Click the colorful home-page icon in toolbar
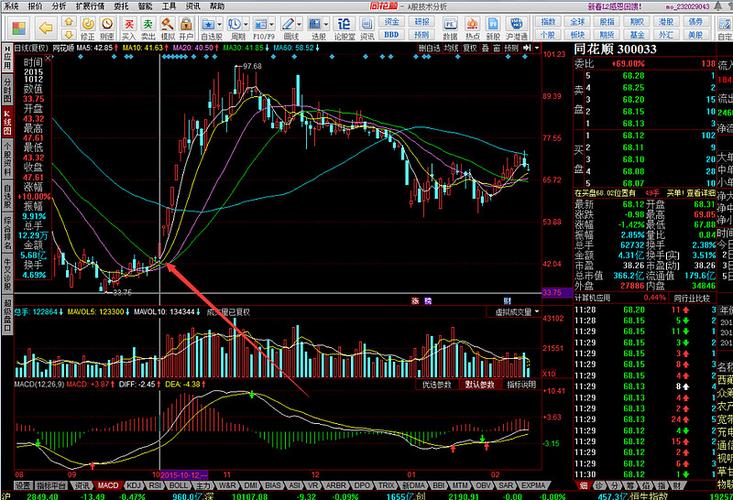The height and width of the screenshot is (500, 733). (19, 28)
